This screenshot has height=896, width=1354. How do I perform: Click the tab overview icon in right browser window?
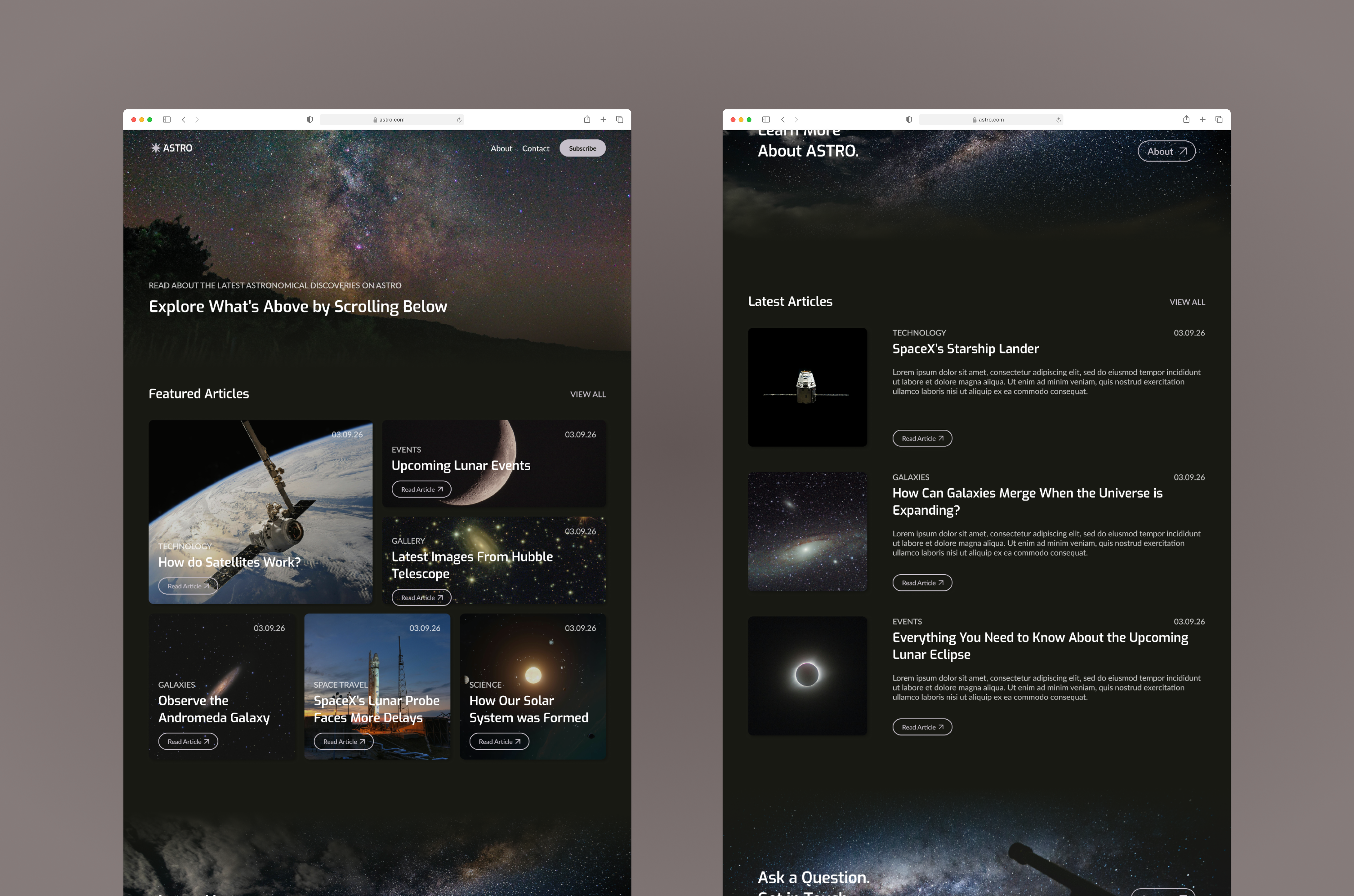pos(1218,119)
